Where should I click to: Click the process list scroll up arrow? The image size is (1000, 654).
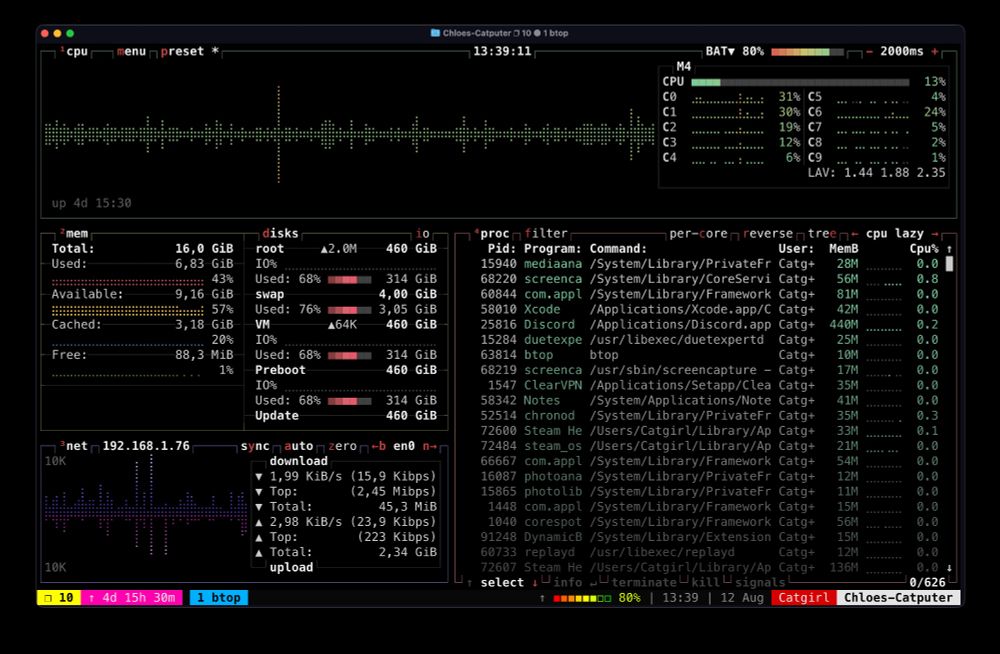949,249
